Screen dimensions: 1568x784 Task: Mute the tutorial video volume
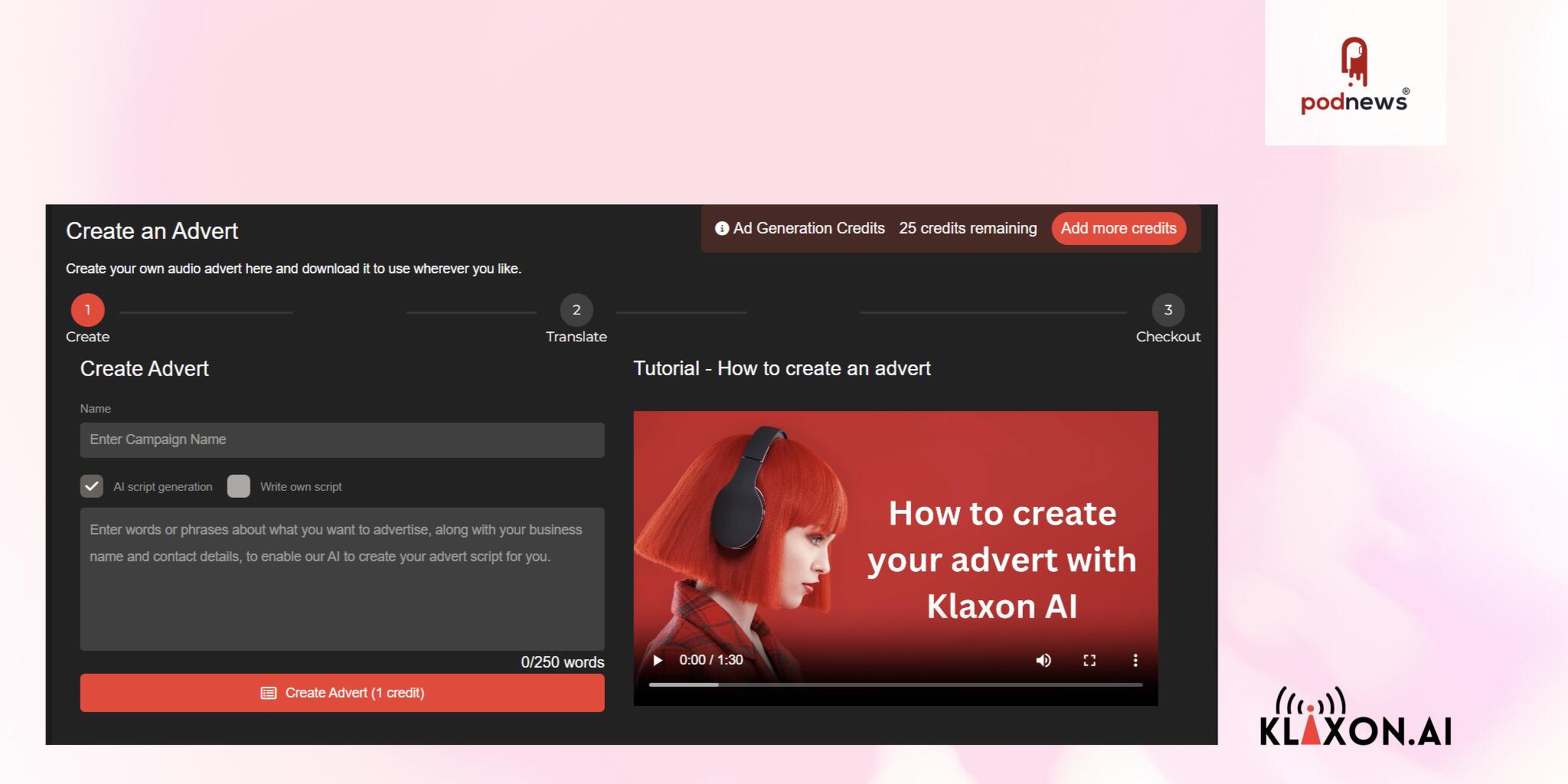1044,660
